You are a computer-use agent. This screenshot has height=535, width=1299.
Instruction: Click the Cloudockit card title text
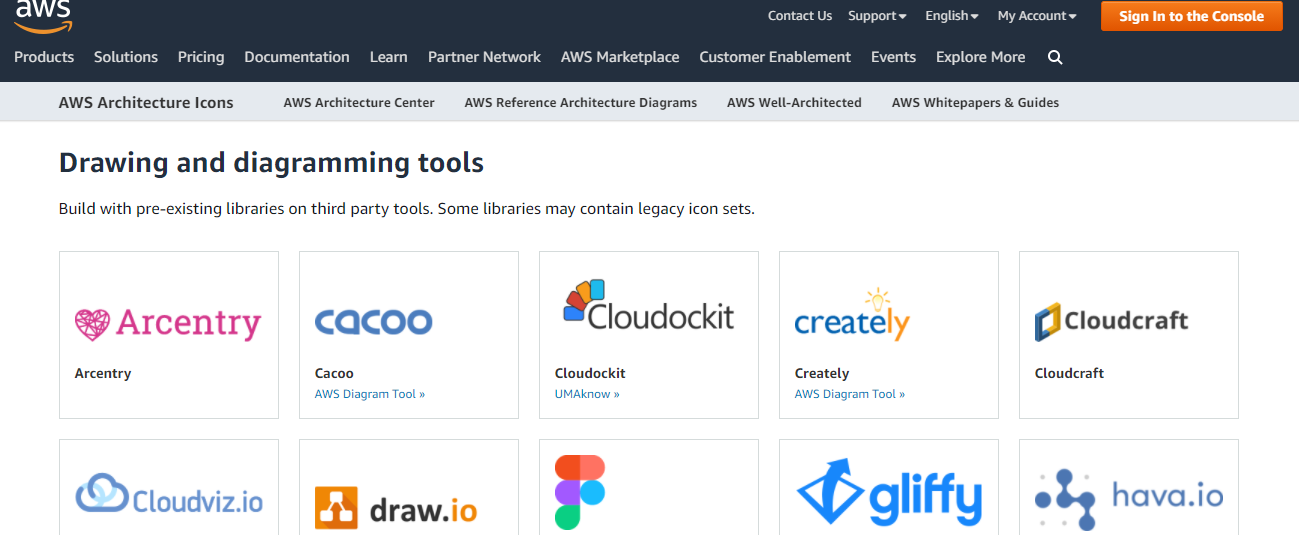(x=590, y=373)
